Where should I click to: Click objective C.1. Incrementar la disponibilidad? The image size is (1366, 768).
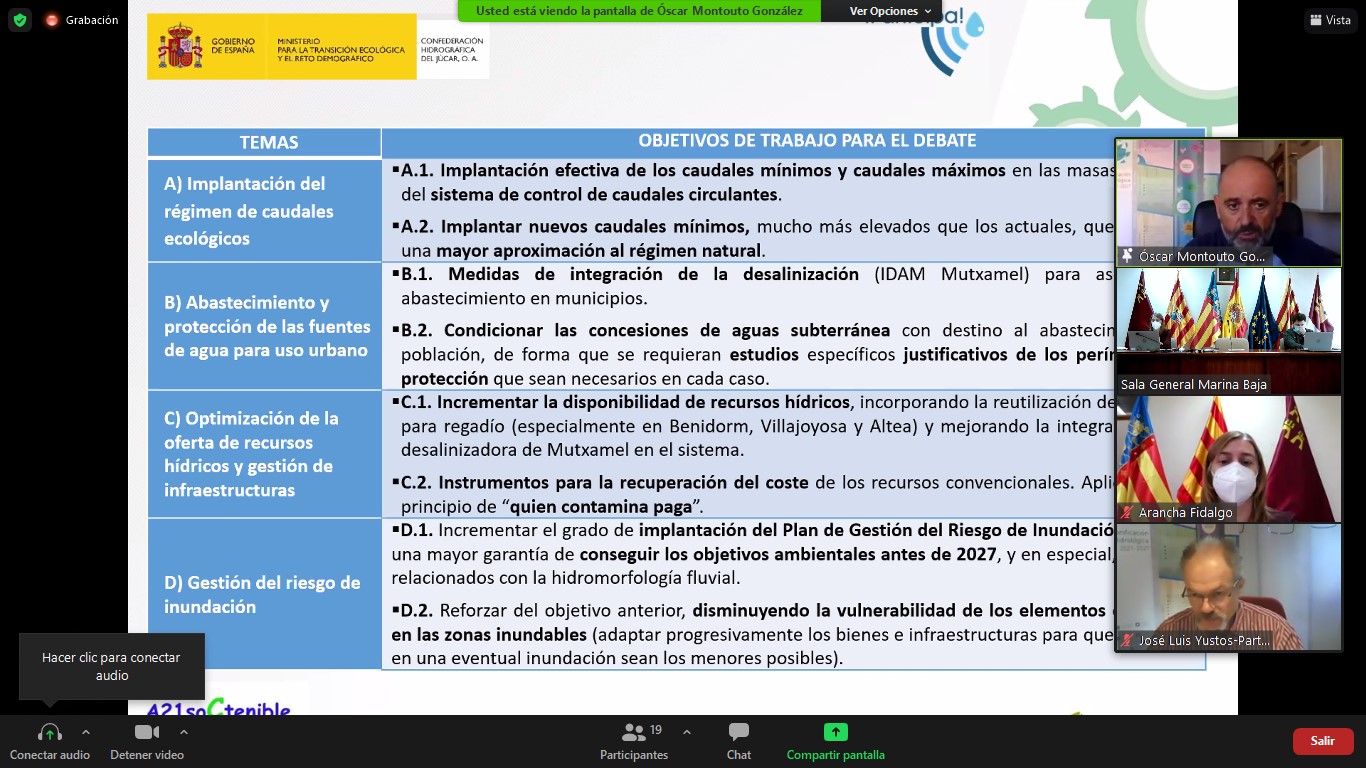tap(754, 426)
